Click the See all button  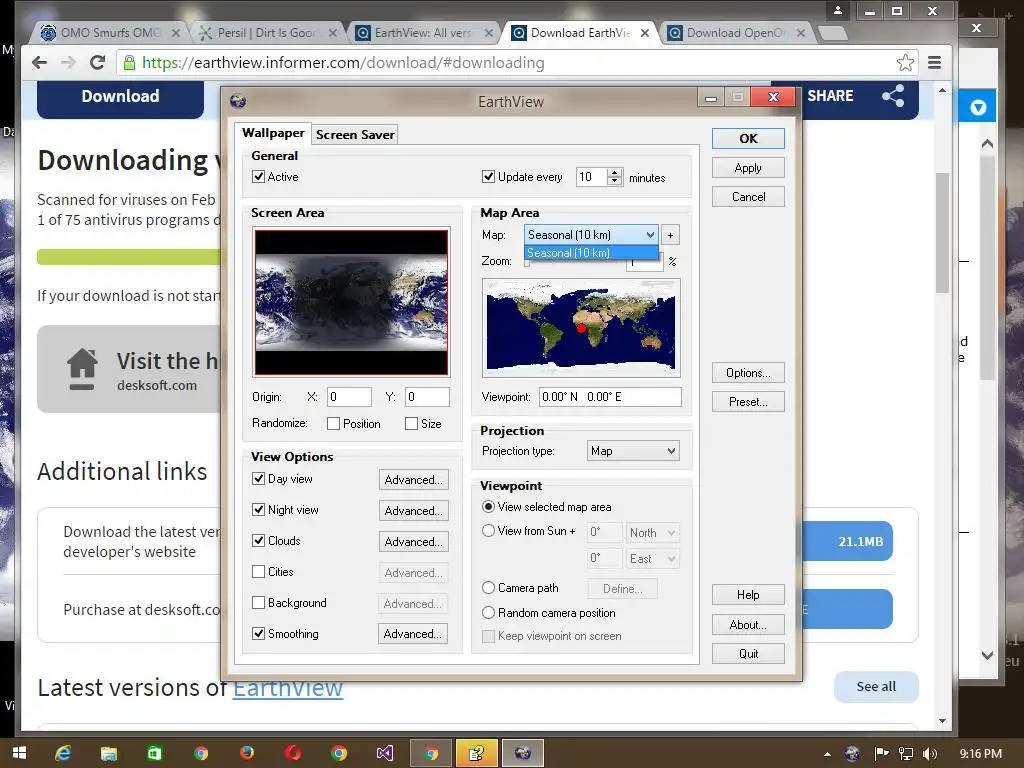[x=876, y=686]
